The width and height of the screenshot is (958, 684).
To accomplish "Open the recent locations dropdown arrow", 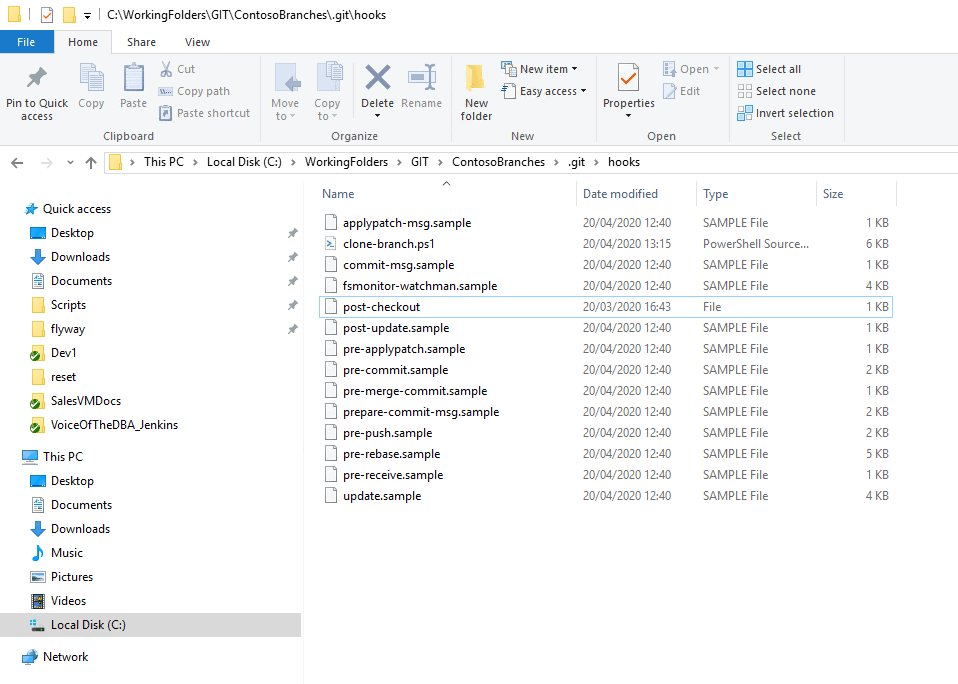I will pos(70,162).
